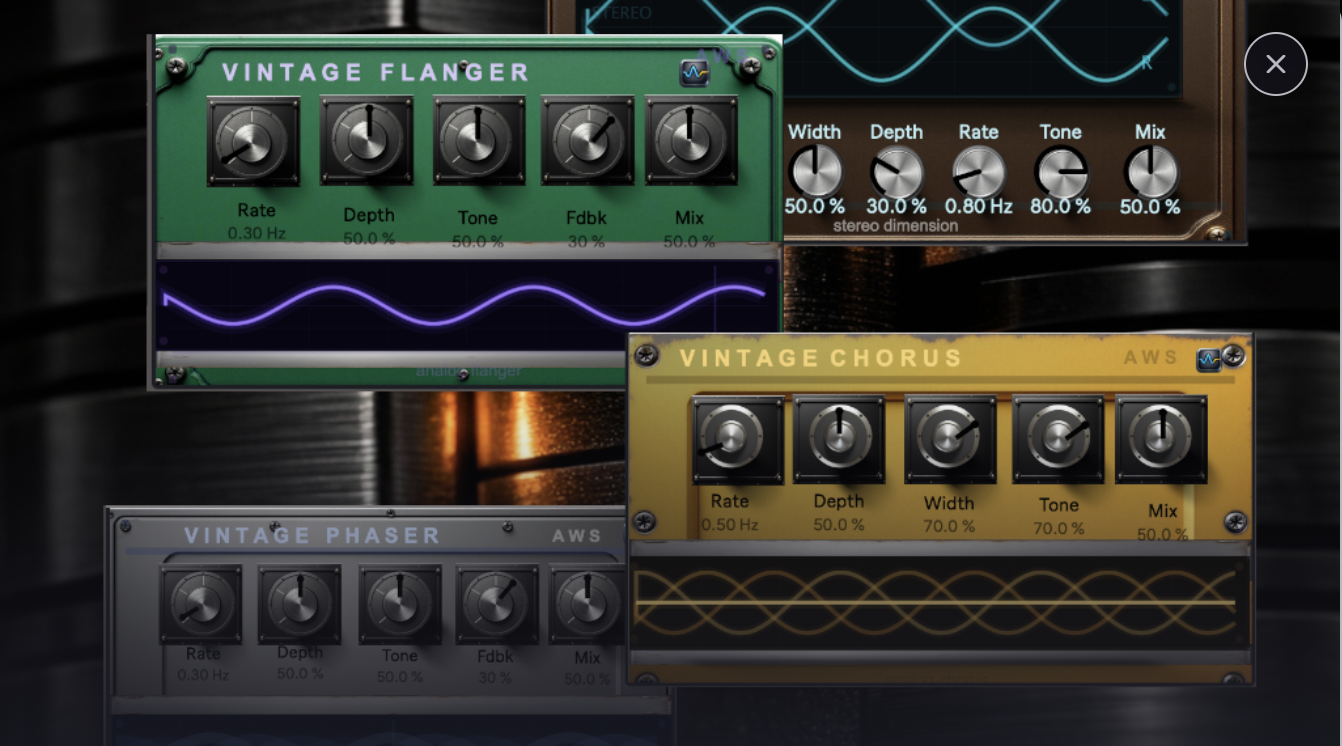Viewport: 1342px width, 746px height.
Task: Click the Vintage Flanger Rate knob
Action: tap(253, 141)
